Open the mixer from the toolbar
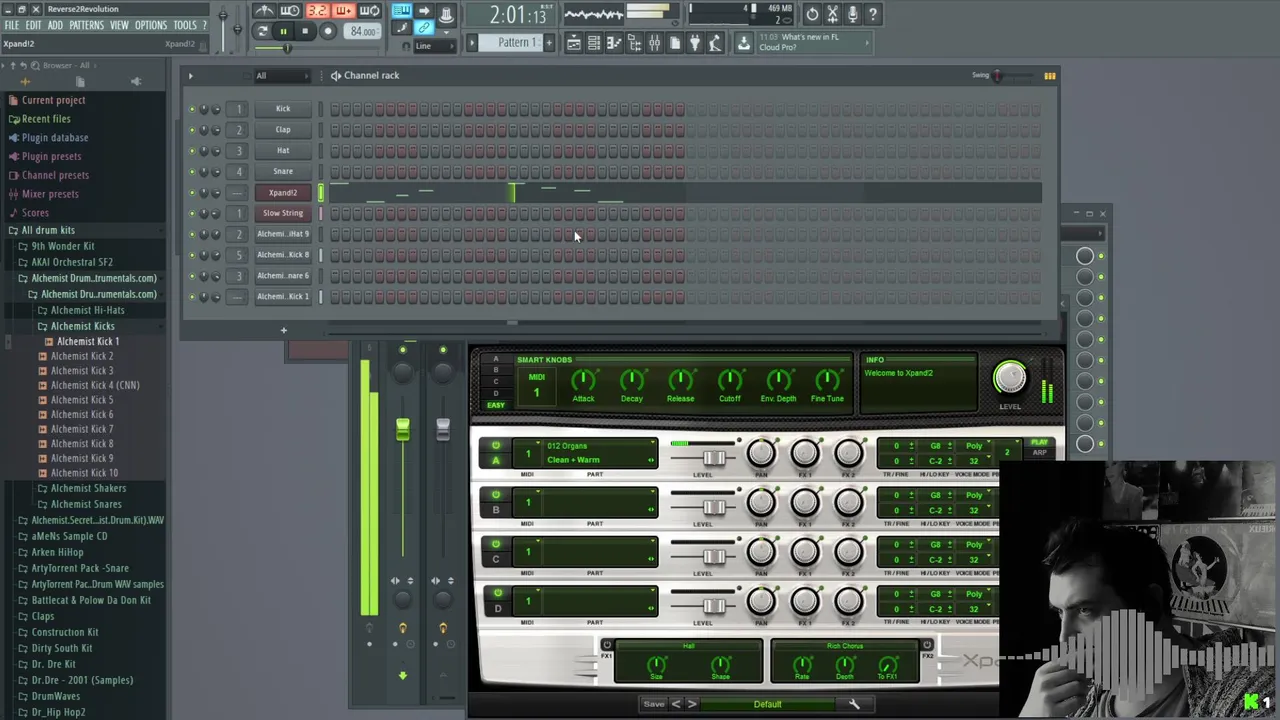Viewport: 1280px width, 720px height. [654, 43]
